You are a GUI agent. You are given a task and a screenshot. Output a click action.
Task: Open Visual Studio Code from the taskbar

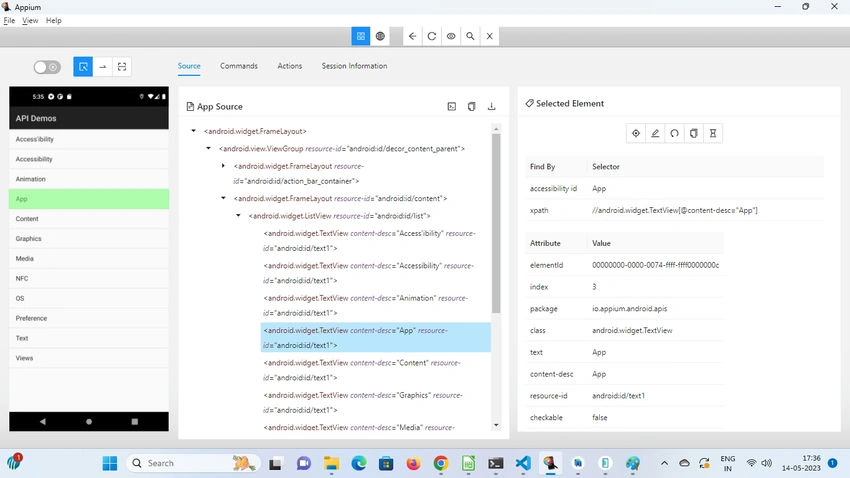click(523, 463)
